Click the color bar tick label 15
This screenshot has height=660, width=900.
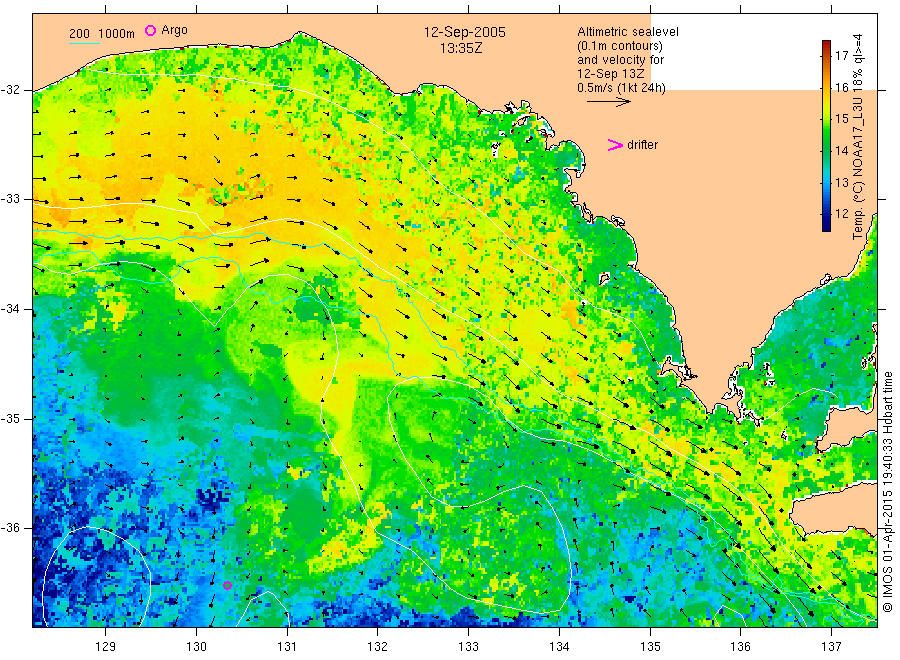coord(841,119)
